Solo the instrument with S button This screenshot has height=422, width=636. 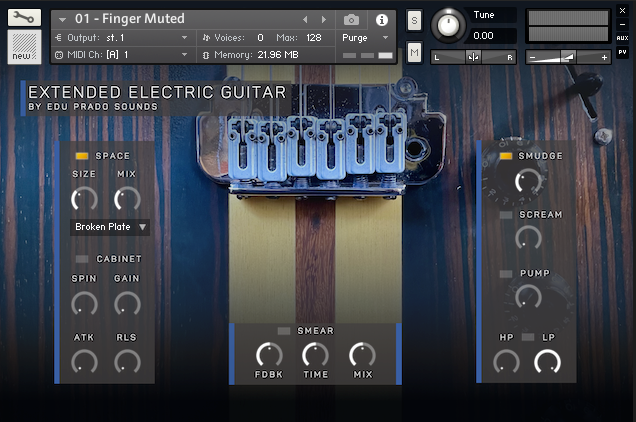(x=414, y=22)
